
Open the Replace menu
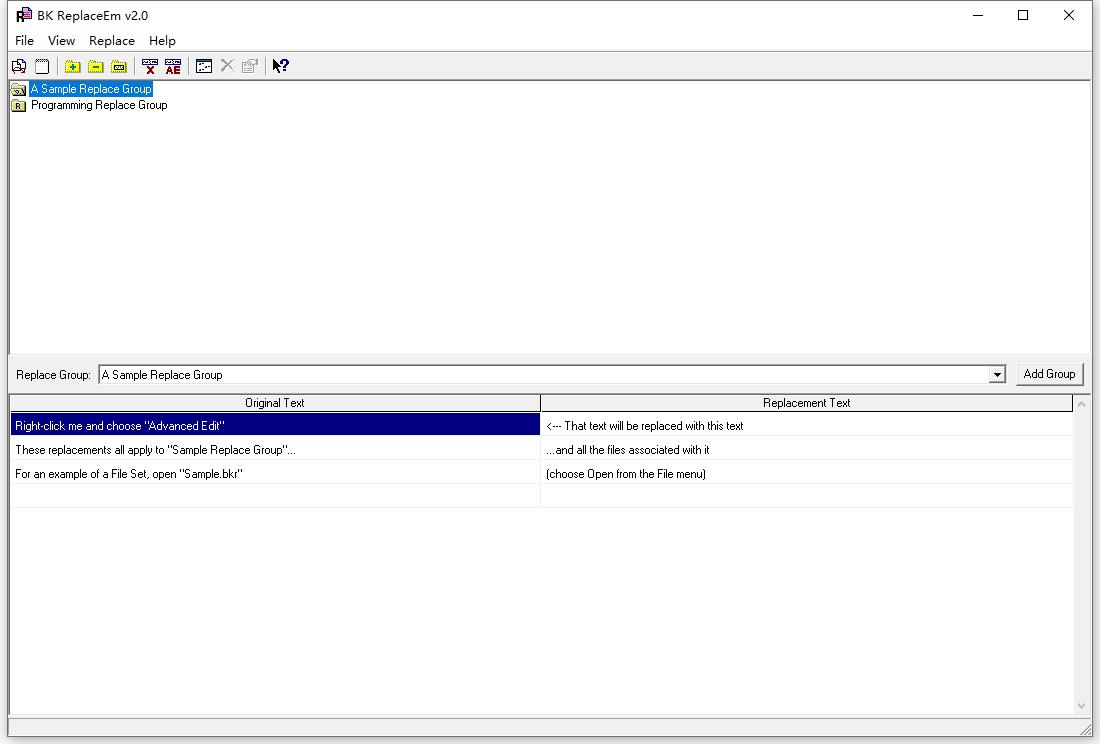pyautogui.click(x=112, y=41)
